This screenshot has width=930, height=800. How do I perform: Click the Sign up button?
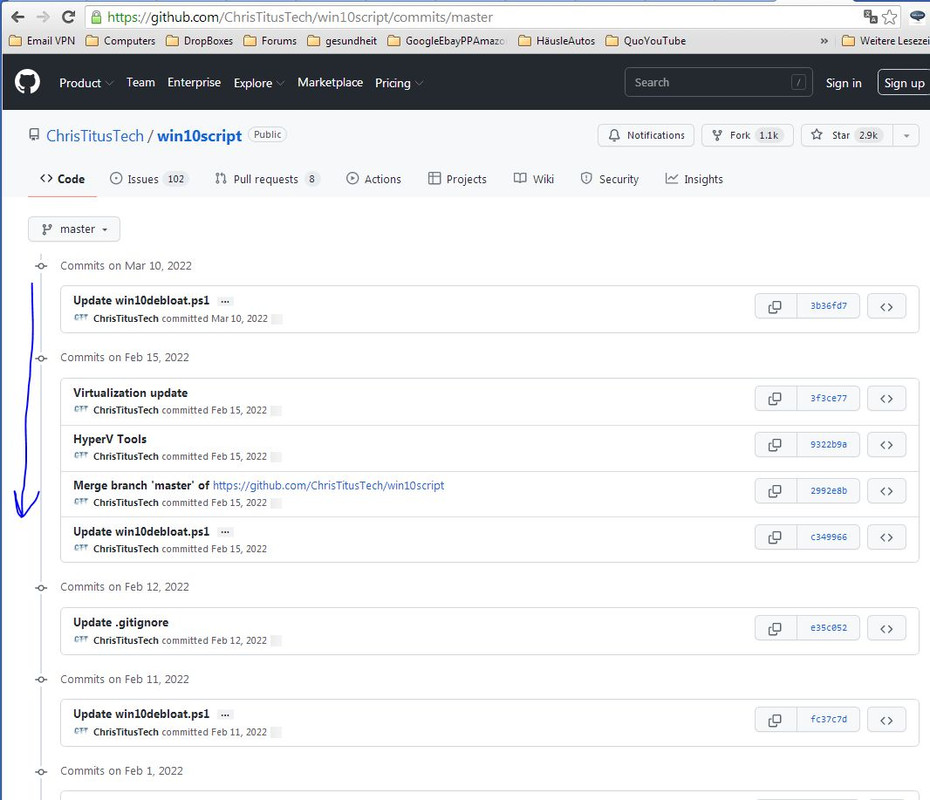tap(904, 83)
